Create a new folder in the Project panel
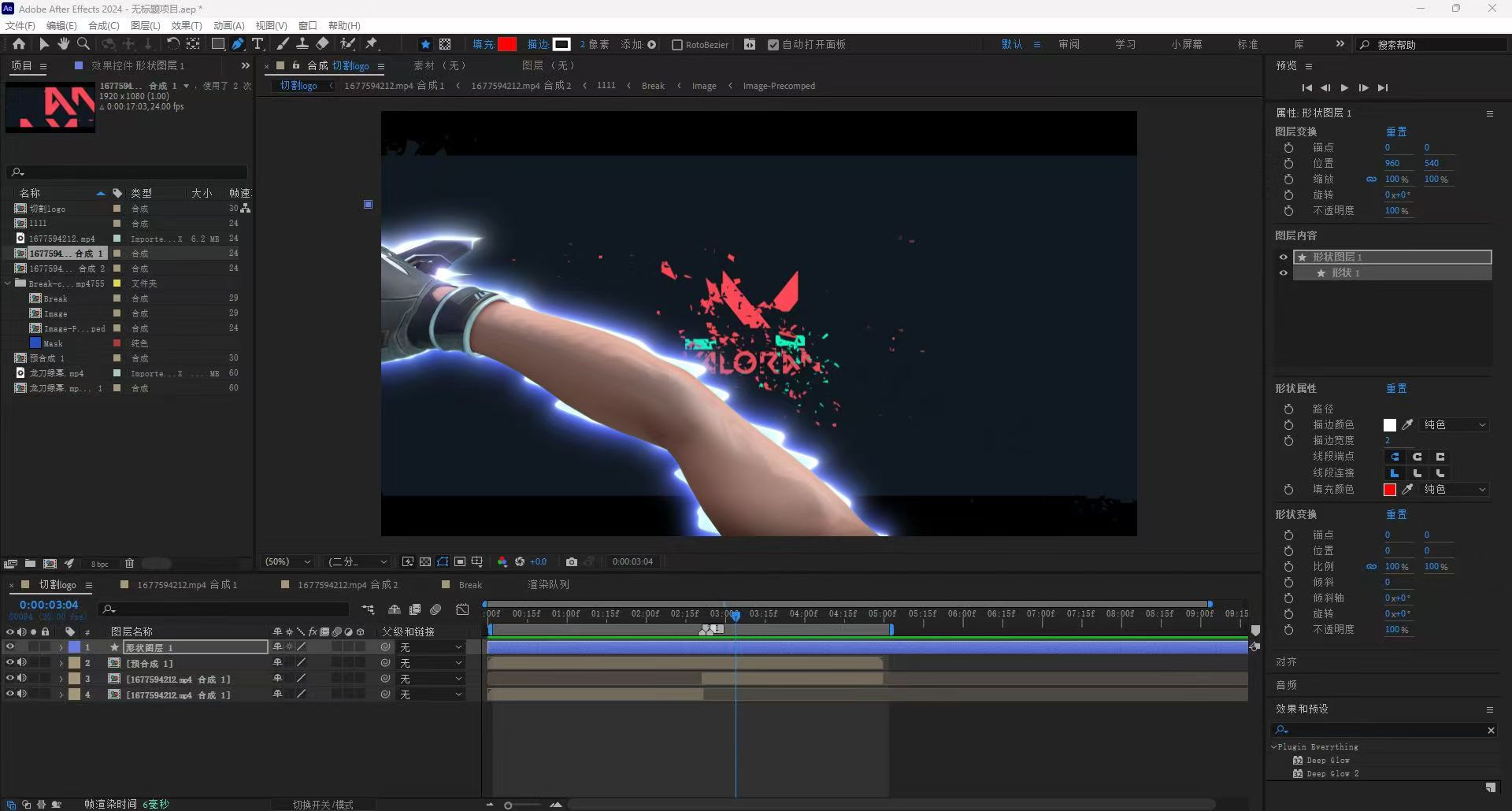The image size is (1512, 811). coord(30,563)
